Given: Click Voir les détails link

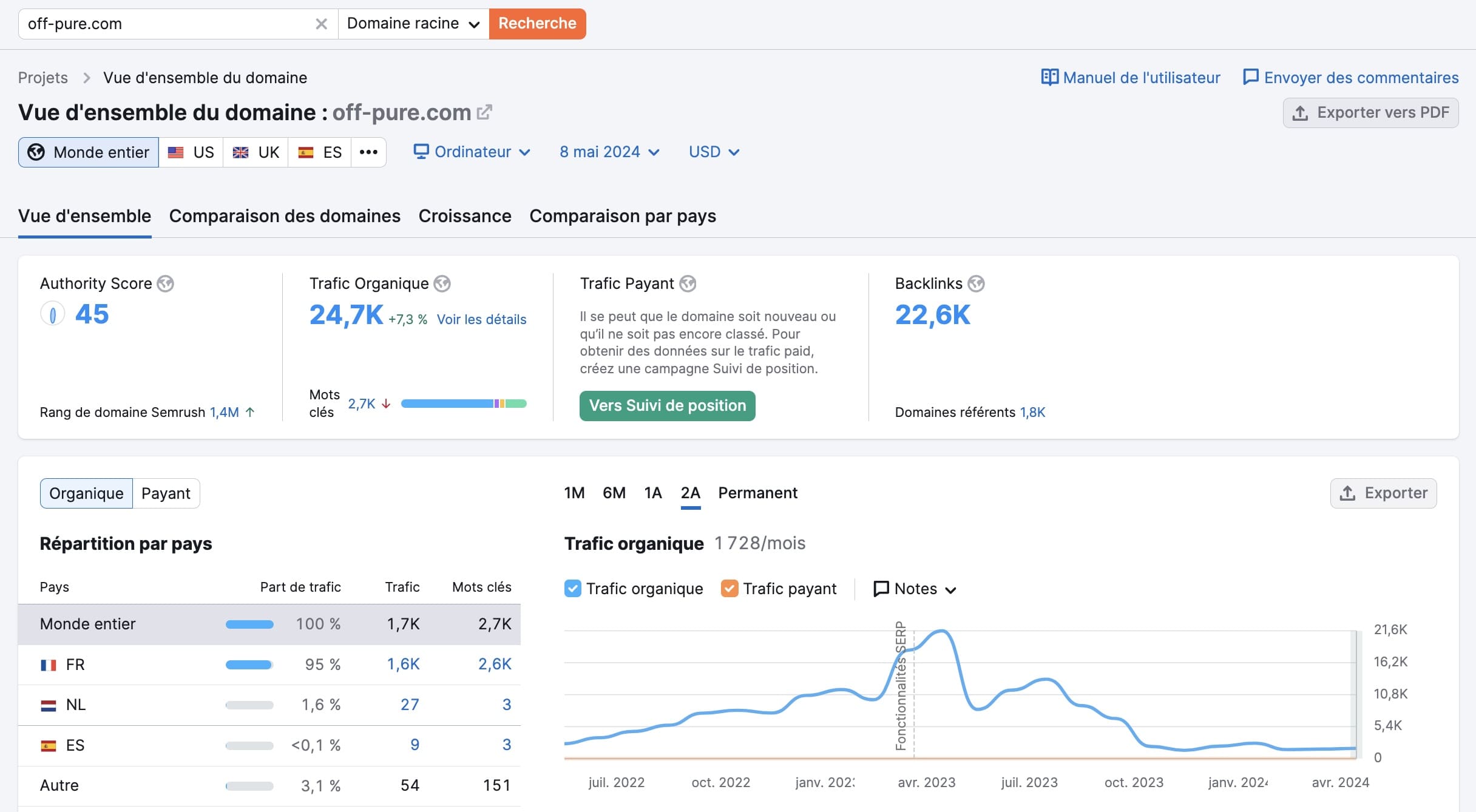Looking at the screenshot, I should point(481,319).
